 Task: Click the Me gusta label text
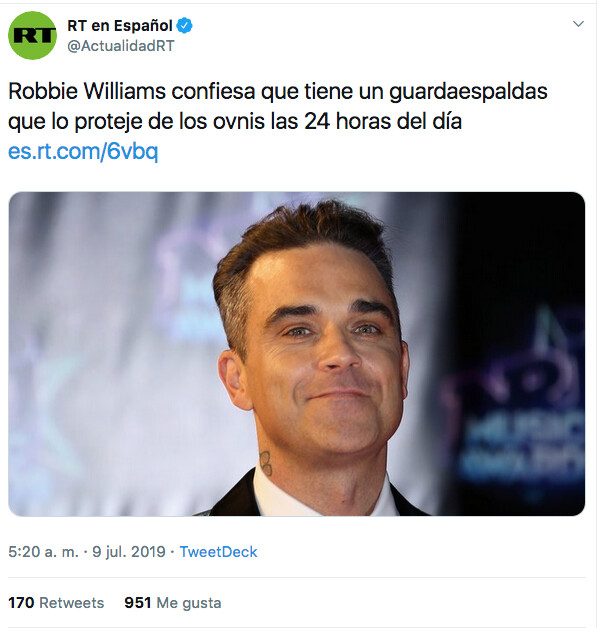[189, 603]
